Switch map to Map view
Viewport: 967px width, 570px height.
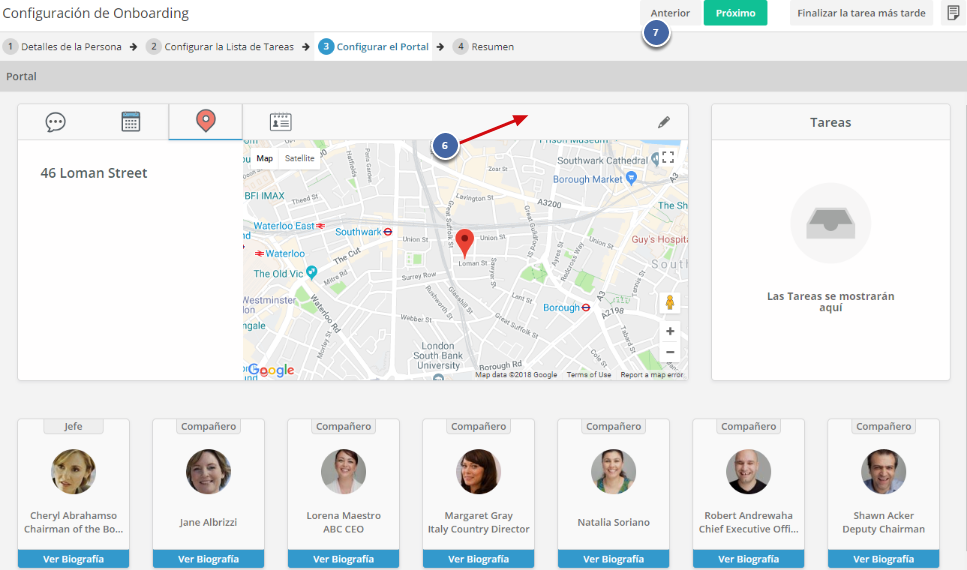click(265, 159)
